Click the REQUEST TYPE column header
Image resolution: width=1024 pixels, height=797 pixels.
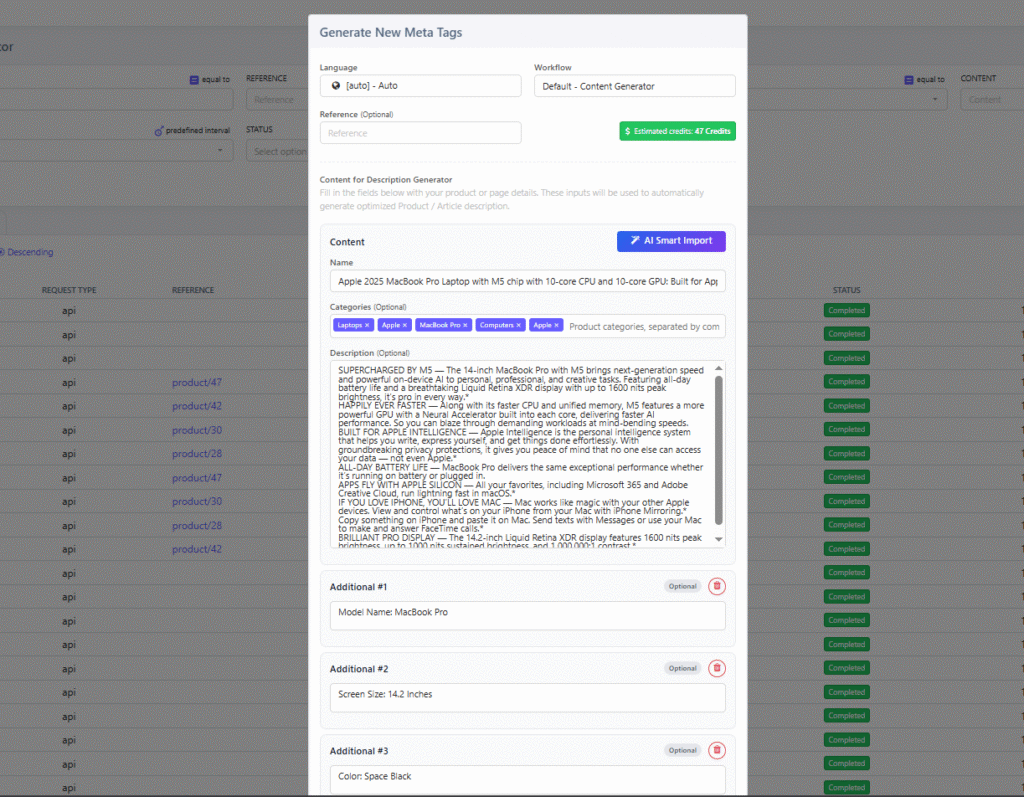69,290
